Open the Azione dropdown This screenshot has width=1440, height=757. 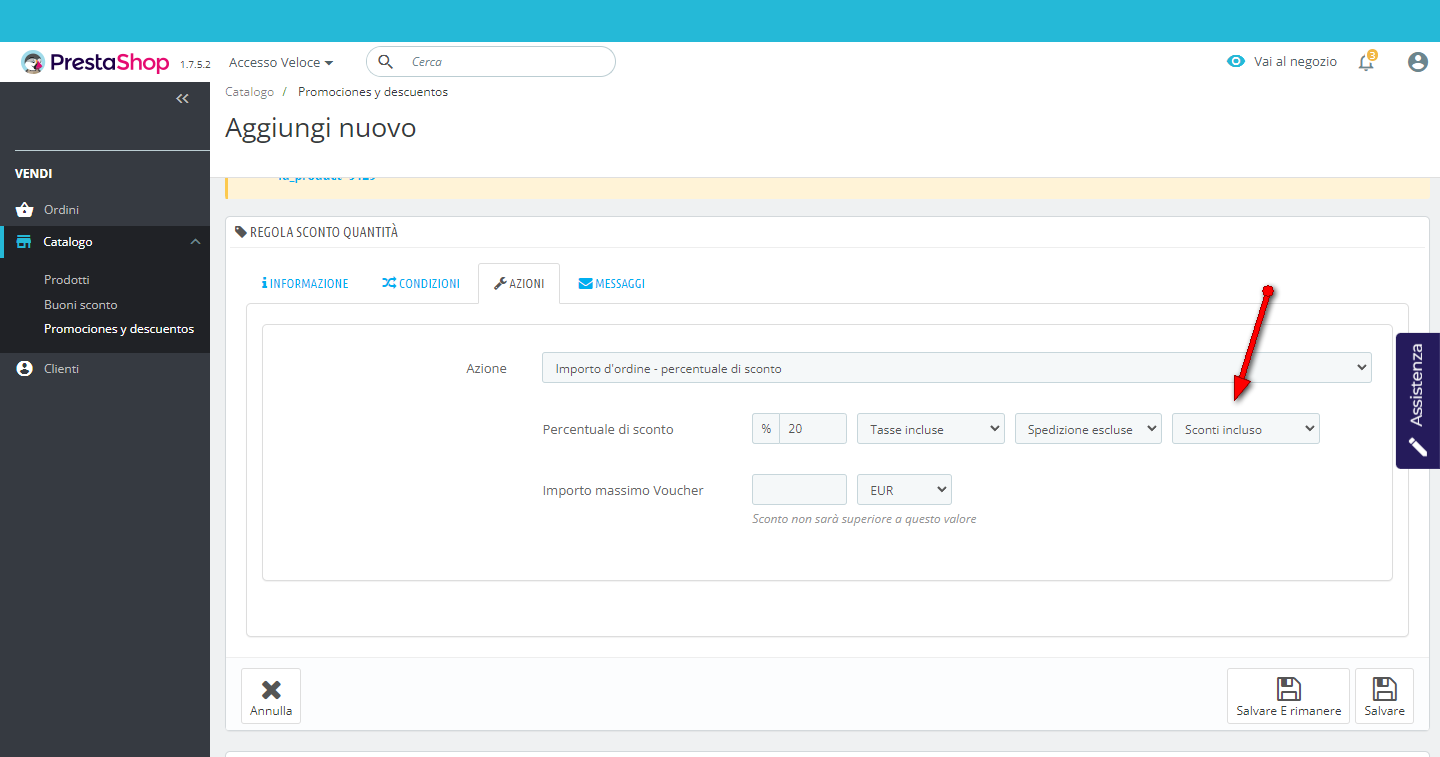pos(956,368)
